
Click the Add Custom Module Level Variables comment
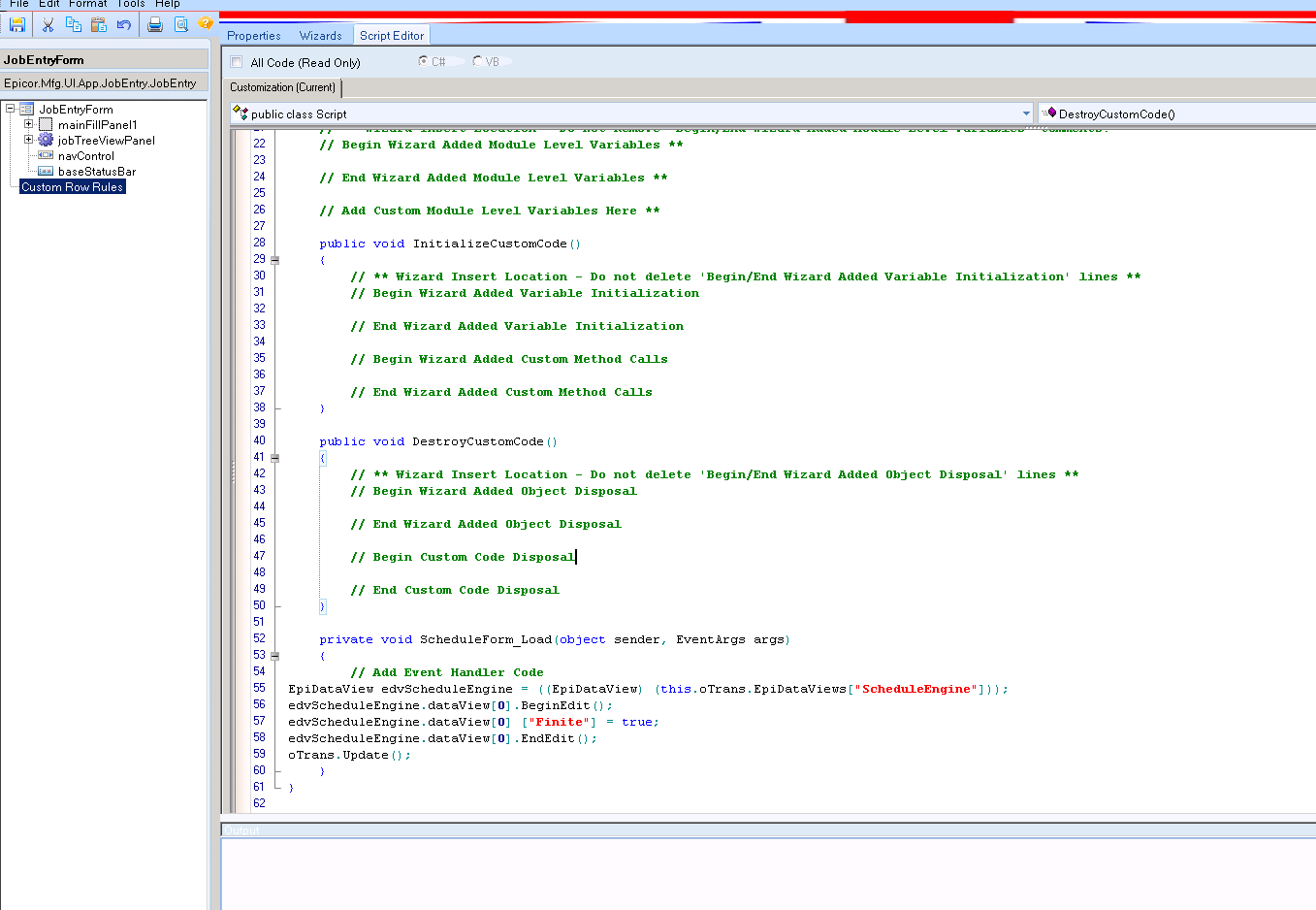[x=490, y=211]
